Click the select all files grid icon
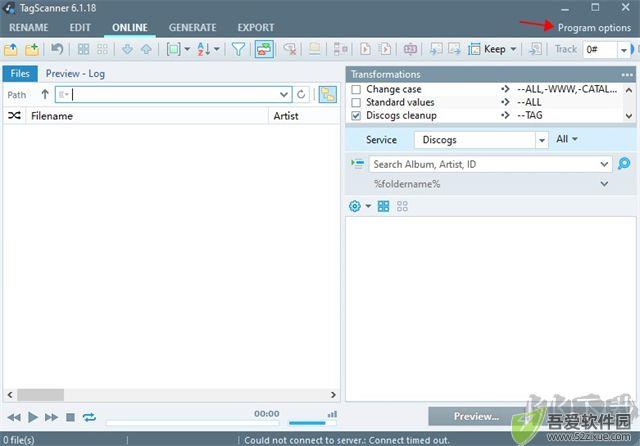 [x=83, y=49]
